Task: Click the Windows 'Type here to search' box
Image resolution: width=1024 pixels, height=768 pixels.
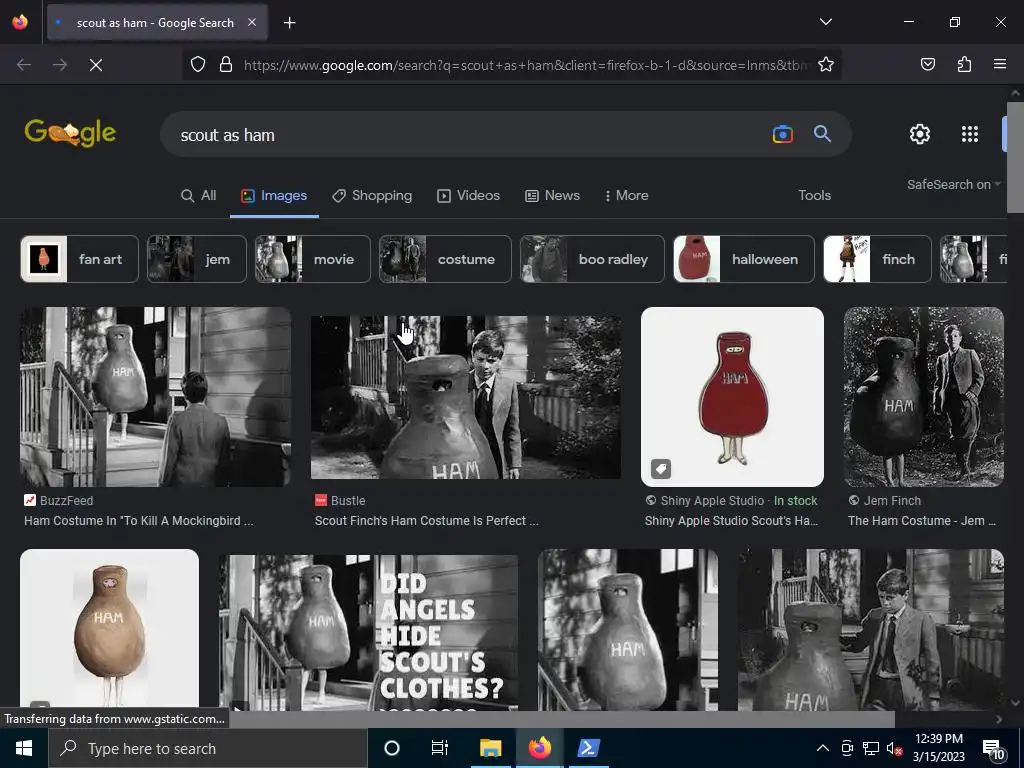Action: coord(208,748)
